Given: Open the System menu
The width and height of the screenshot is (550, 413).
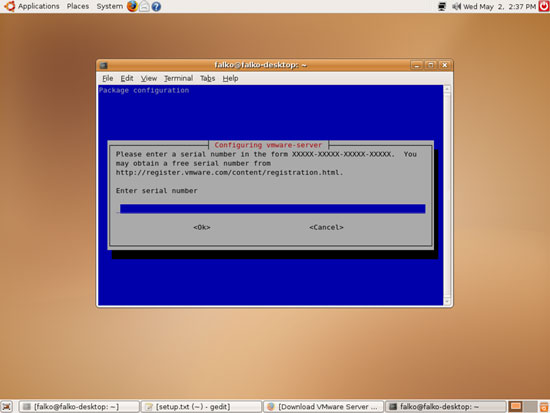Looking at the screenshot, I should pos(110,6).
